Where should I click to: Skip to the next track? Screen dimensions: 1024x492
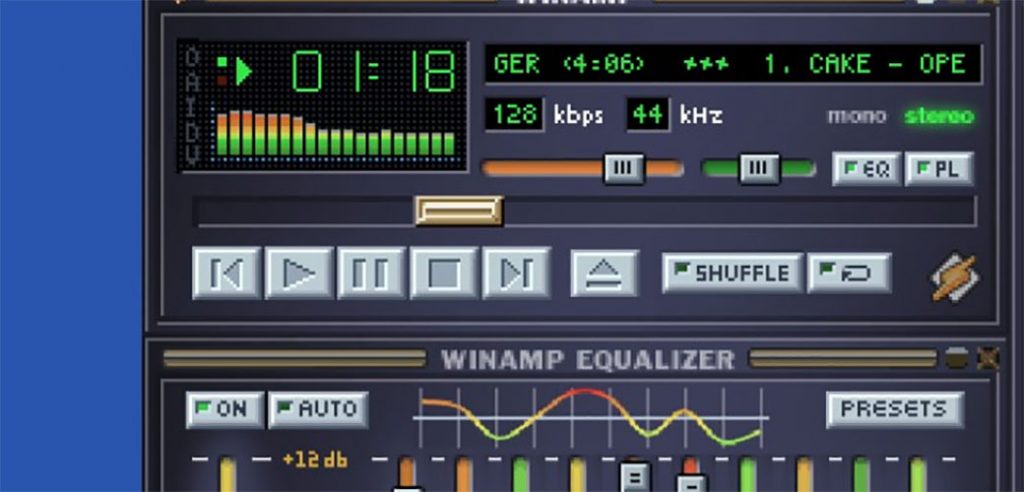(516, 272)
